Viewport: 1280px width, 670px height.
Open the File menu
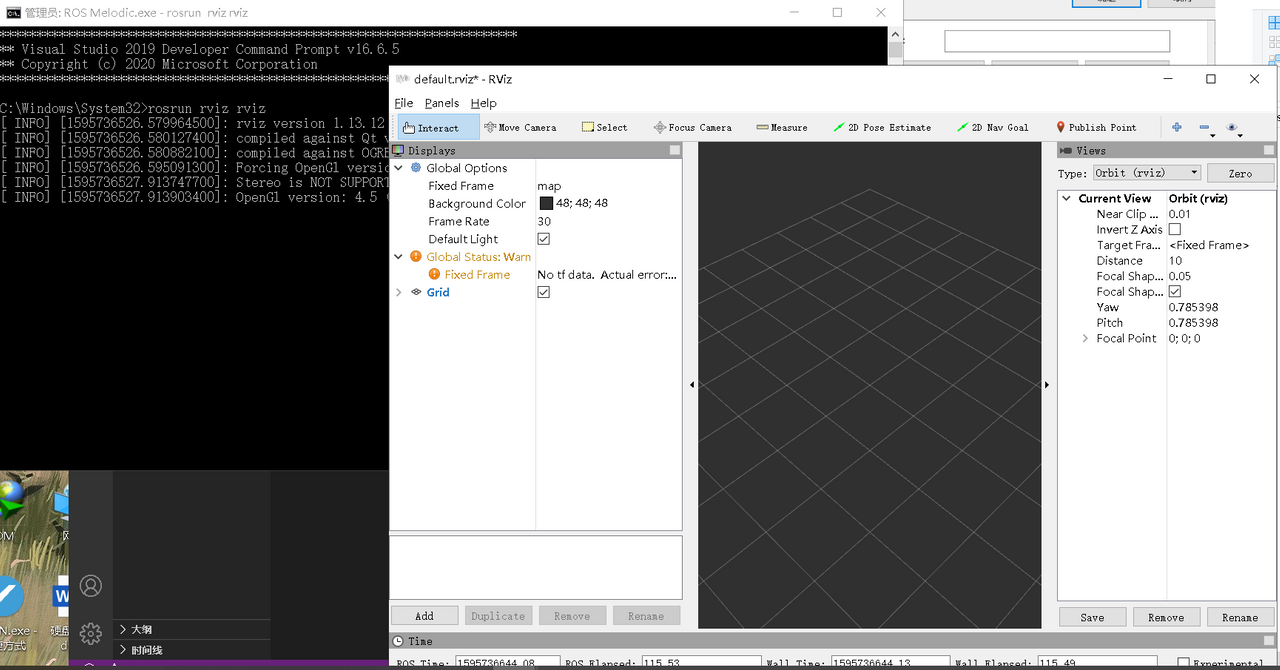[x=403, y=103]
